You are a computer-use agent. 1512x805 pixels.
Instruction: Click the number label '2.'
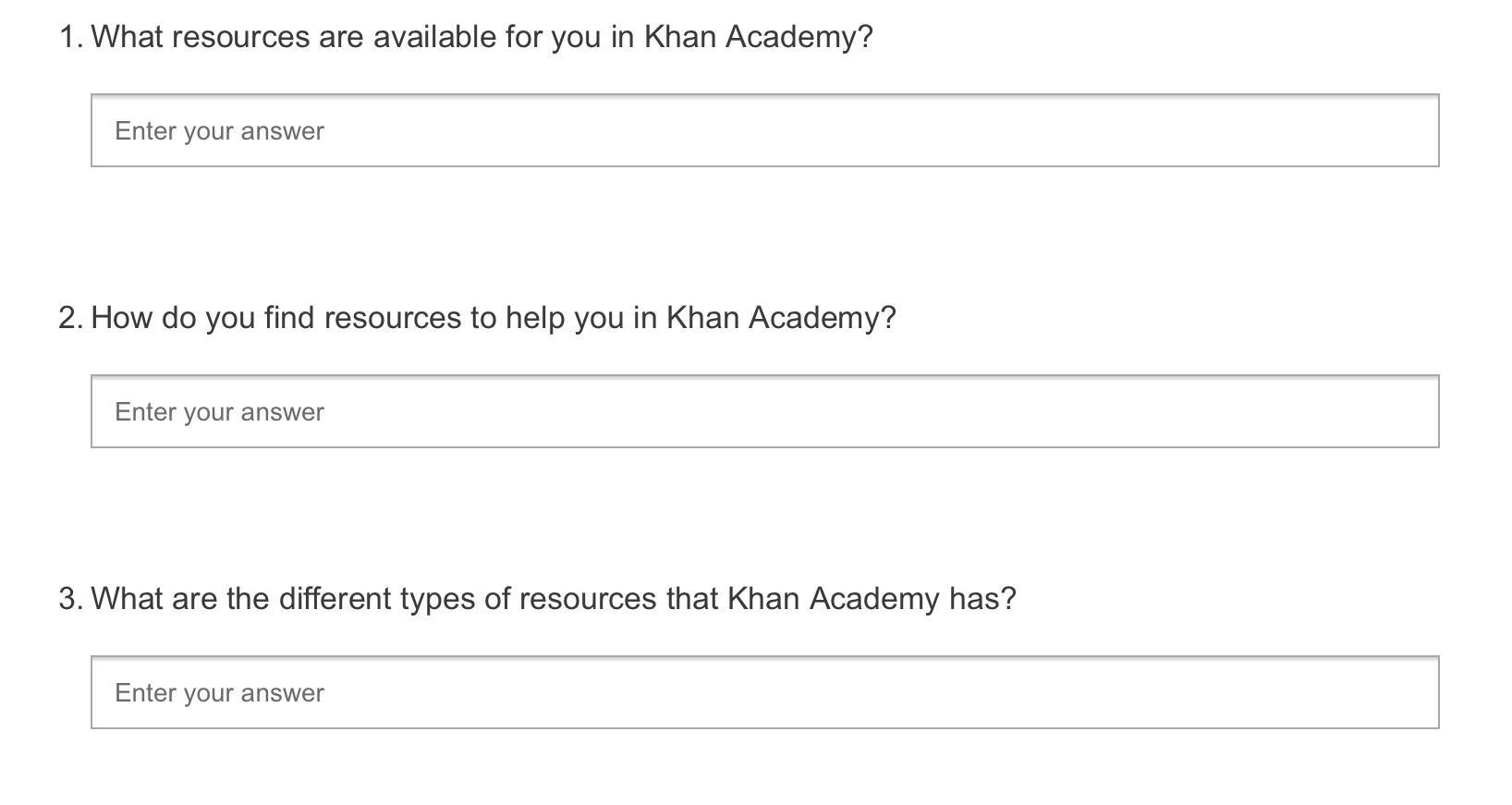(71, 318)
